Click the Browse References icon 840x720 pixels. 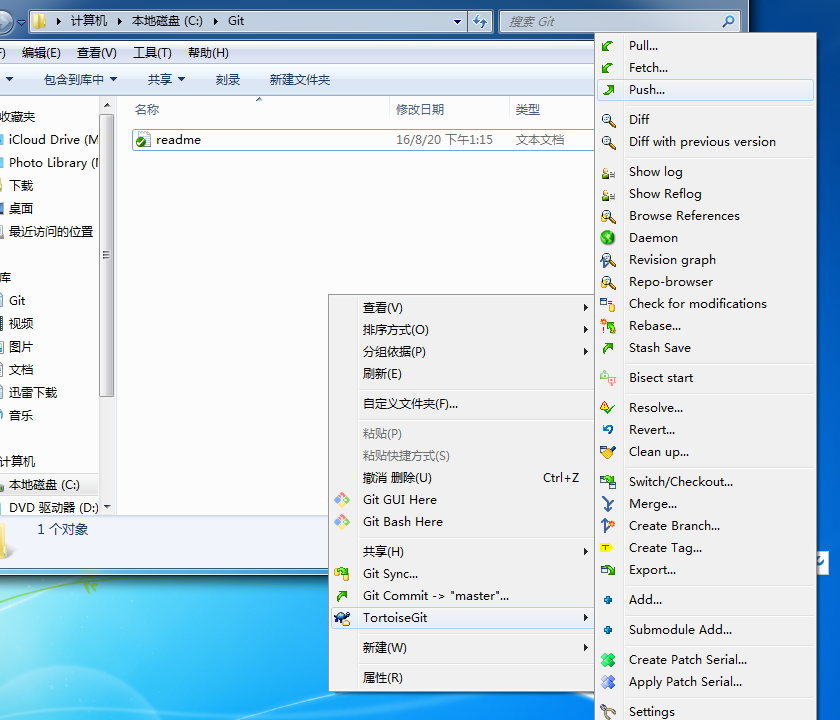coord(608,216)
